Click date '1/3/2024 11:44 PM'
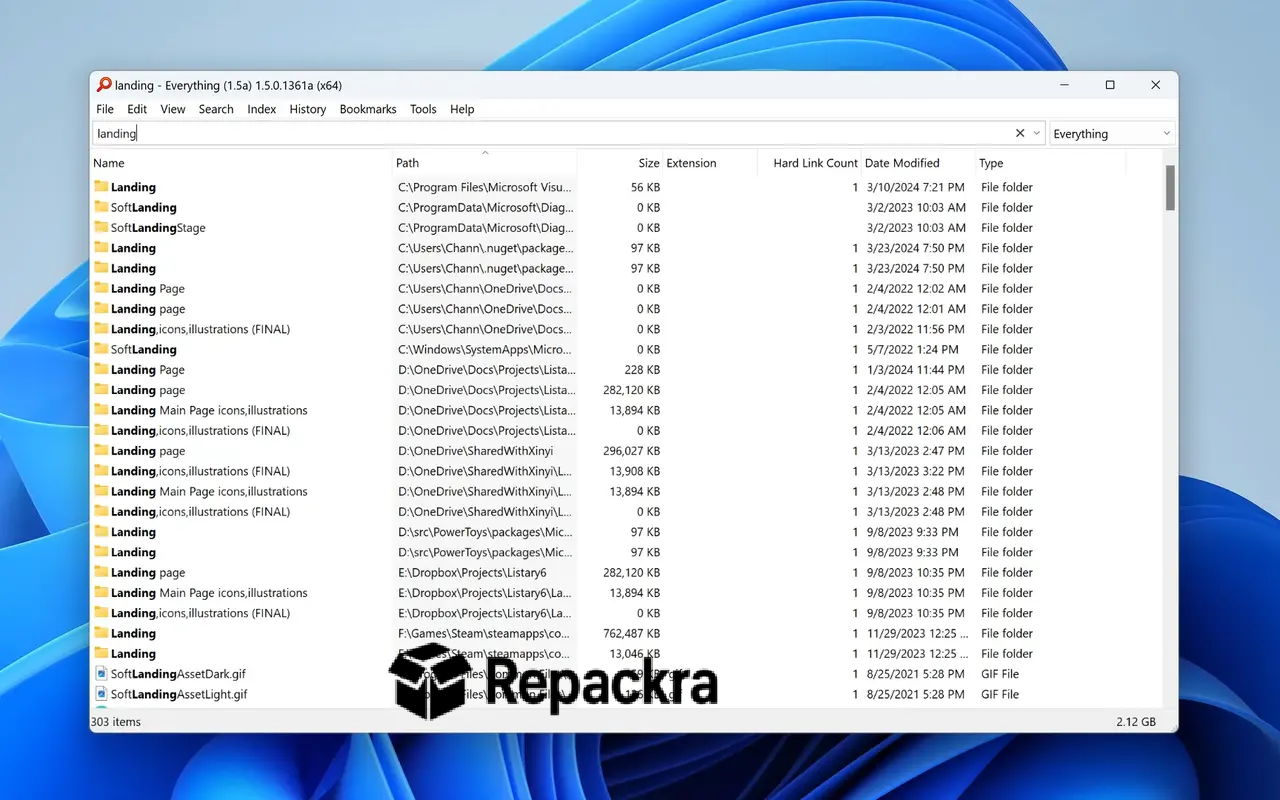The width and height of the screenshot is (1280, 800). 915,370
